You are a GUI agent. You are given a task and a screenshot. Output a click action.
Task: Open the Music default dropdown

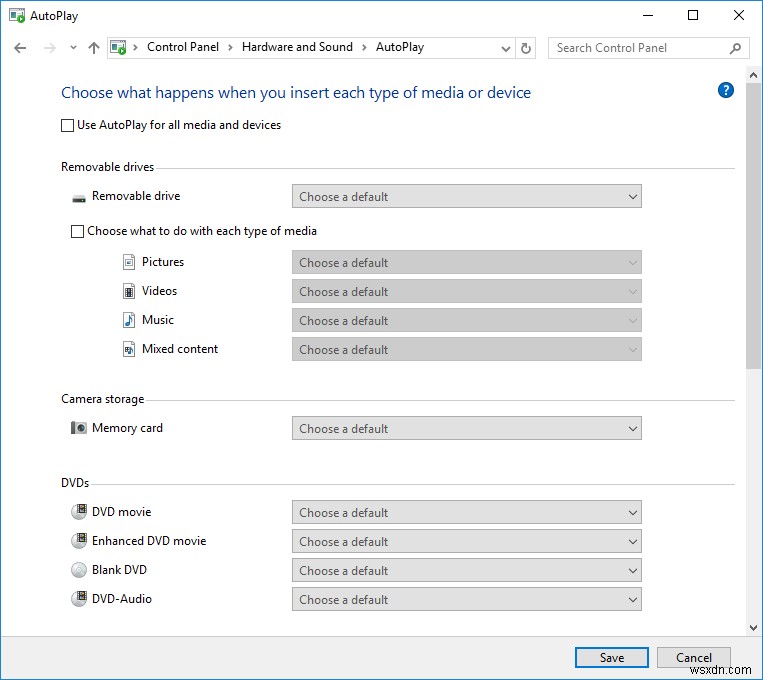(467, 321)
